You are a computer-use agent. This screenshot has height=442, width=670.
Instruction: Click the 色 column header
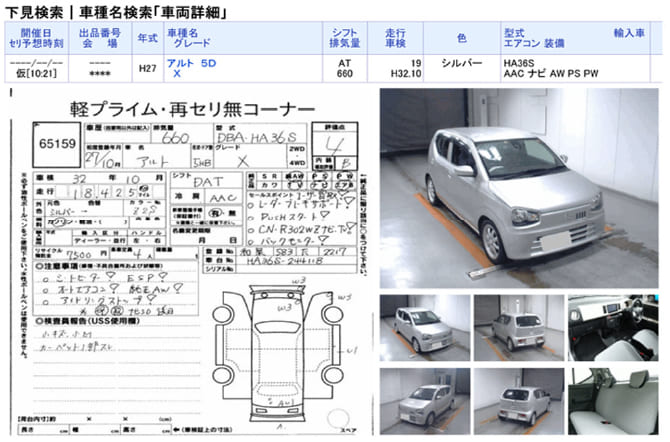(462, 38)
